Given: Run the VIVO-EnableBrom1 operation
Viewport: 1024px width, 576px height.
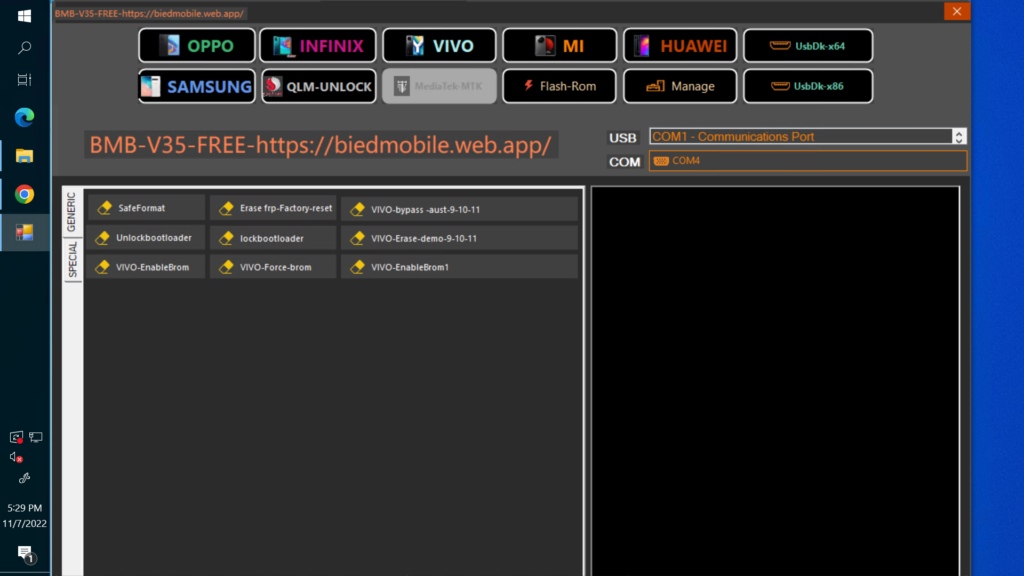Looking at the screenshot, I should 459,267.
